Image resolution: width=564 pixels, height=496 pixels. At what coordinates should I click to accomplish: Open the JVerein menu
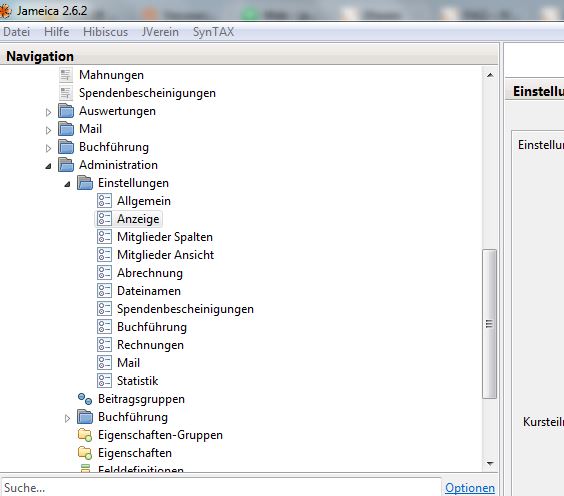click(x=160, y=32)
